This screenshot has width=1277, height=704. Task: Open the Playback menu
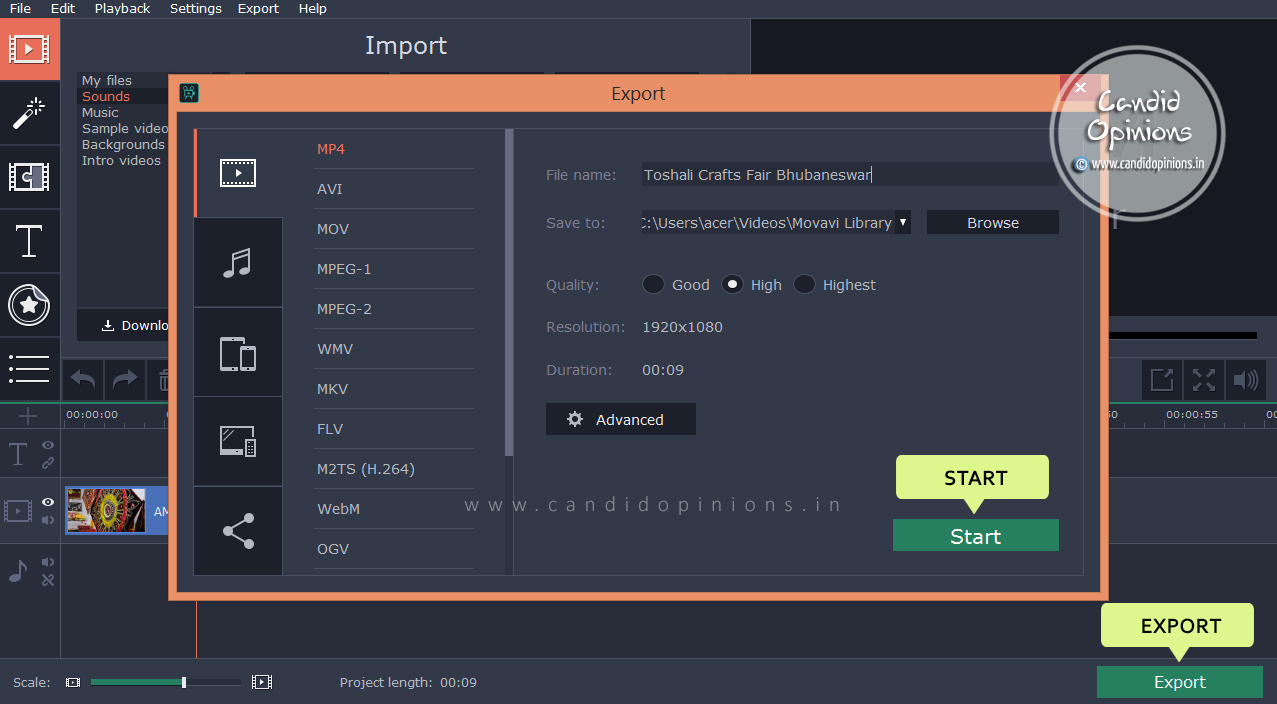click(122, 8)
